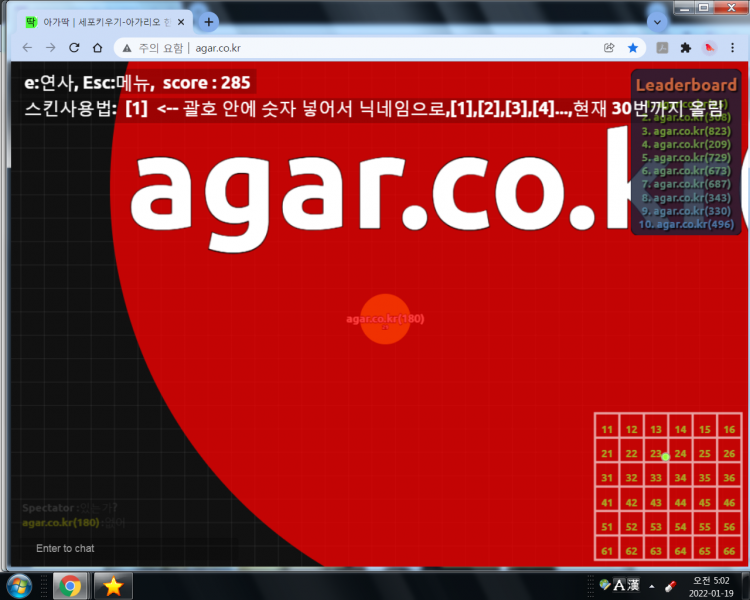Click the Enter to chat field

(x=129, y=548)
